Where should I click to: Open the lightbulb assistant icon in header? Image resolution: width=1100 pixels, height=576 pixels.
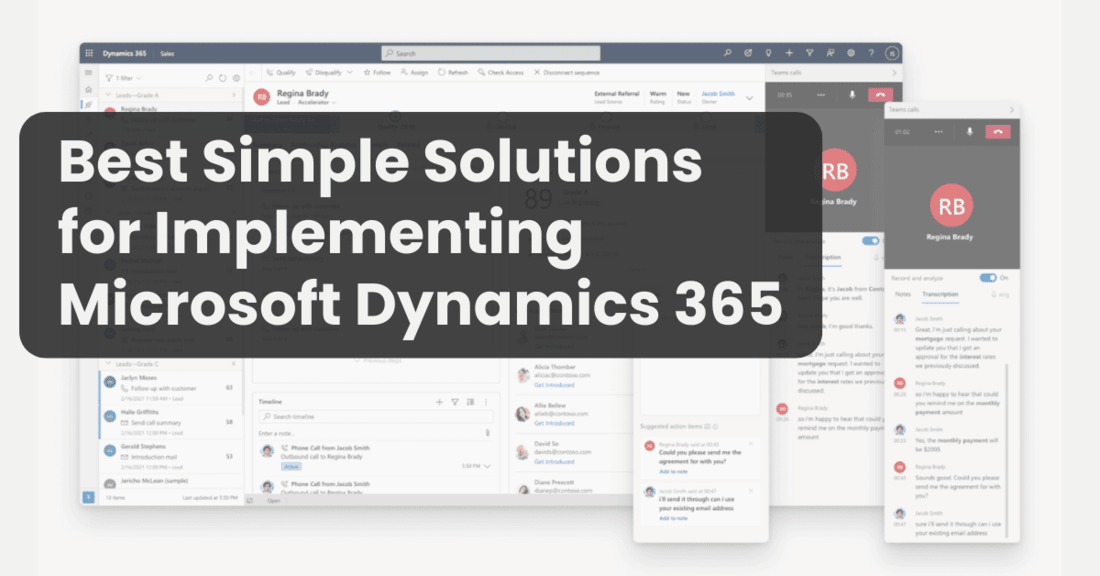pyautogui.click(x=768, y=53)
